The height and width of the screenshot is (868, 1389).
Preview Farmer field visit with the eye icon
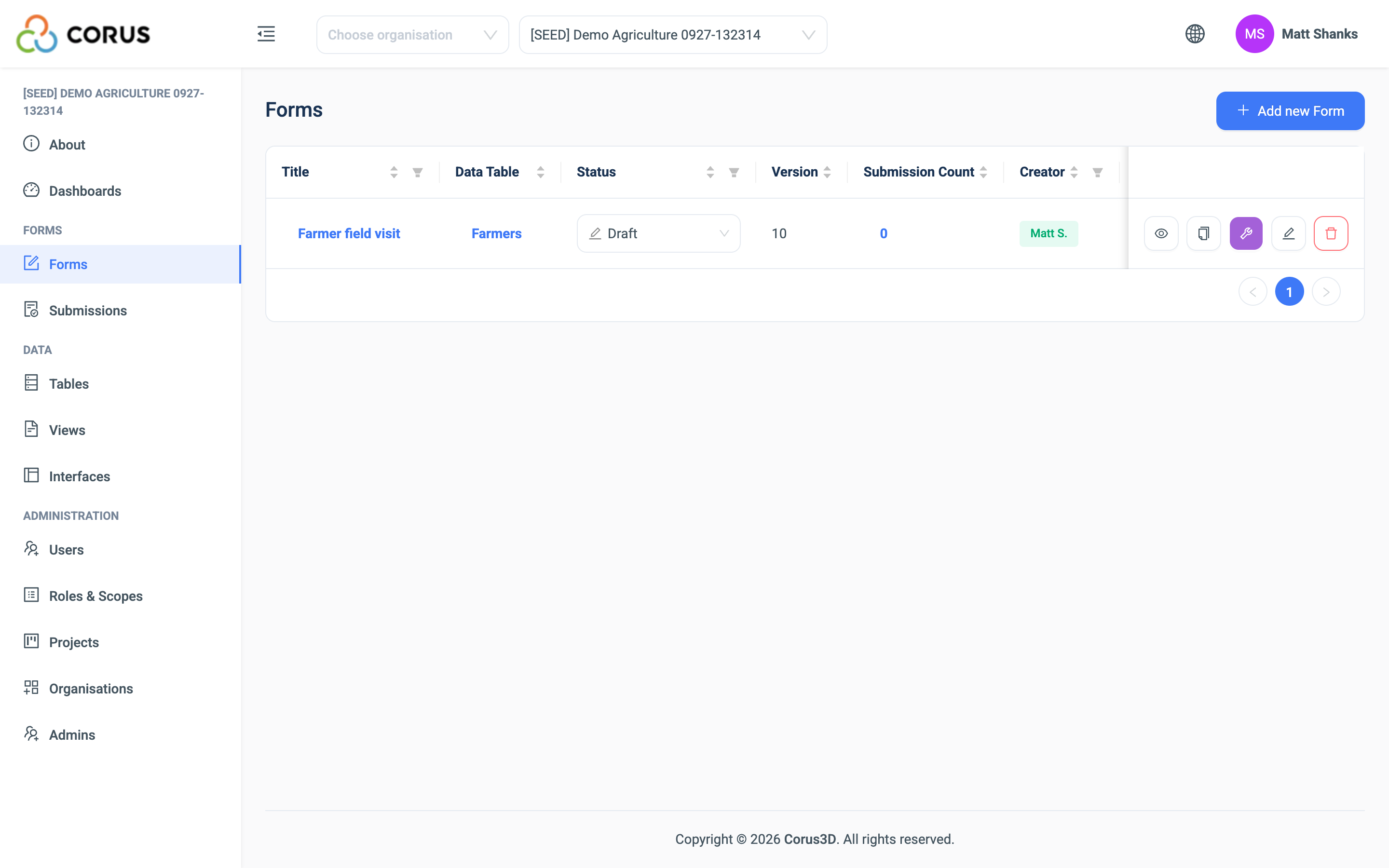pyautogui.click(x=1161, y=234)
